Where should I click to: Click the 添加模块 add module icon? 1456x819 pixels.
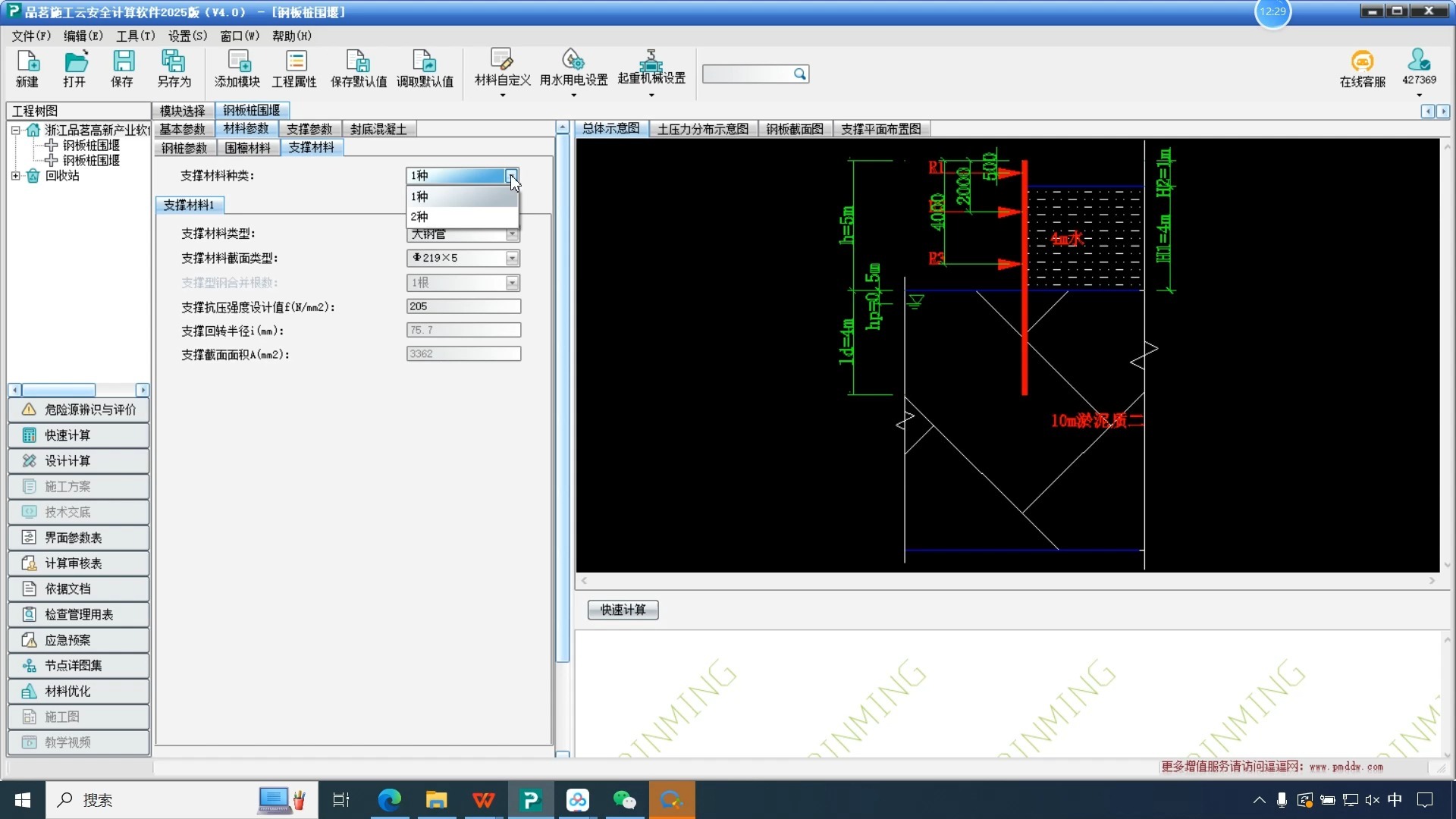pyautogui.click(x=237, y=68)
